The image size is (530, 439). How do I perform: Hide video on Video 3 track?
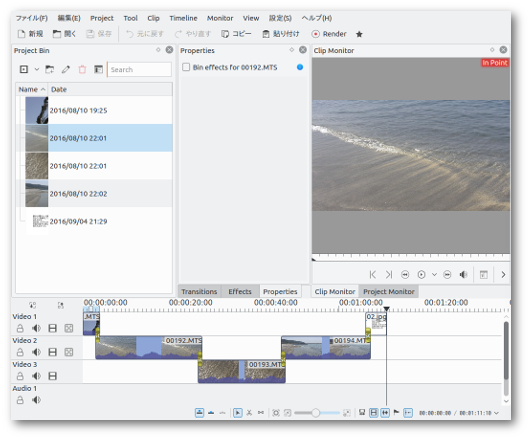pyautogui.click(x=52, y=376)
